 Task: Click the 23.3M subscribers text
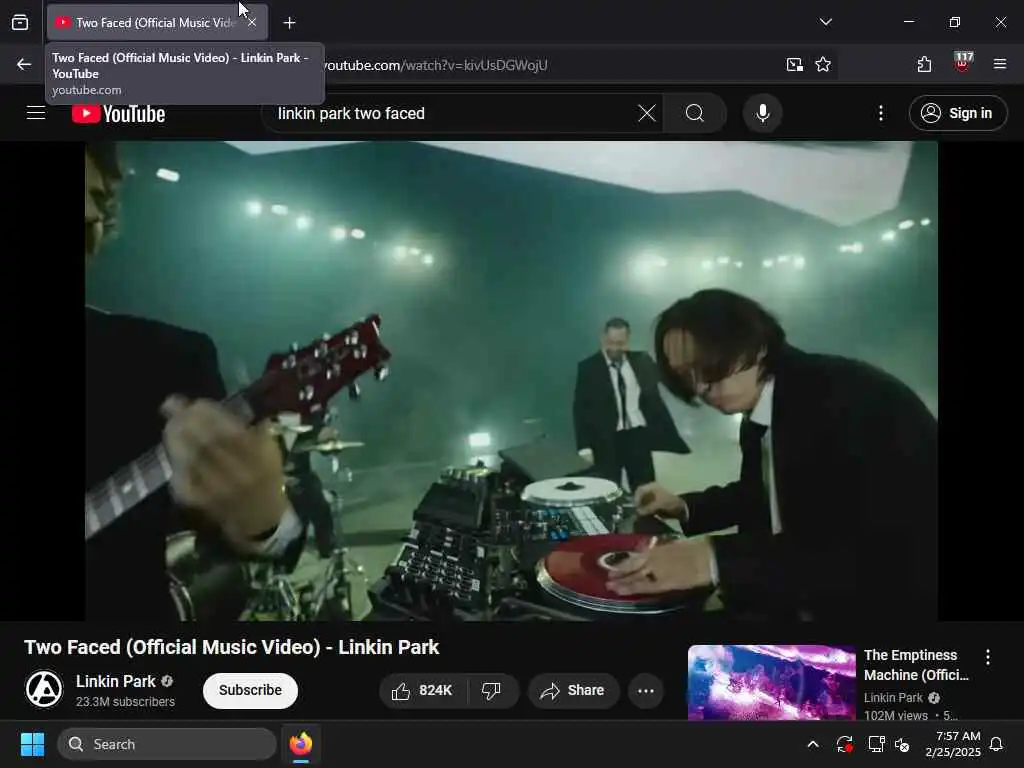125,701
